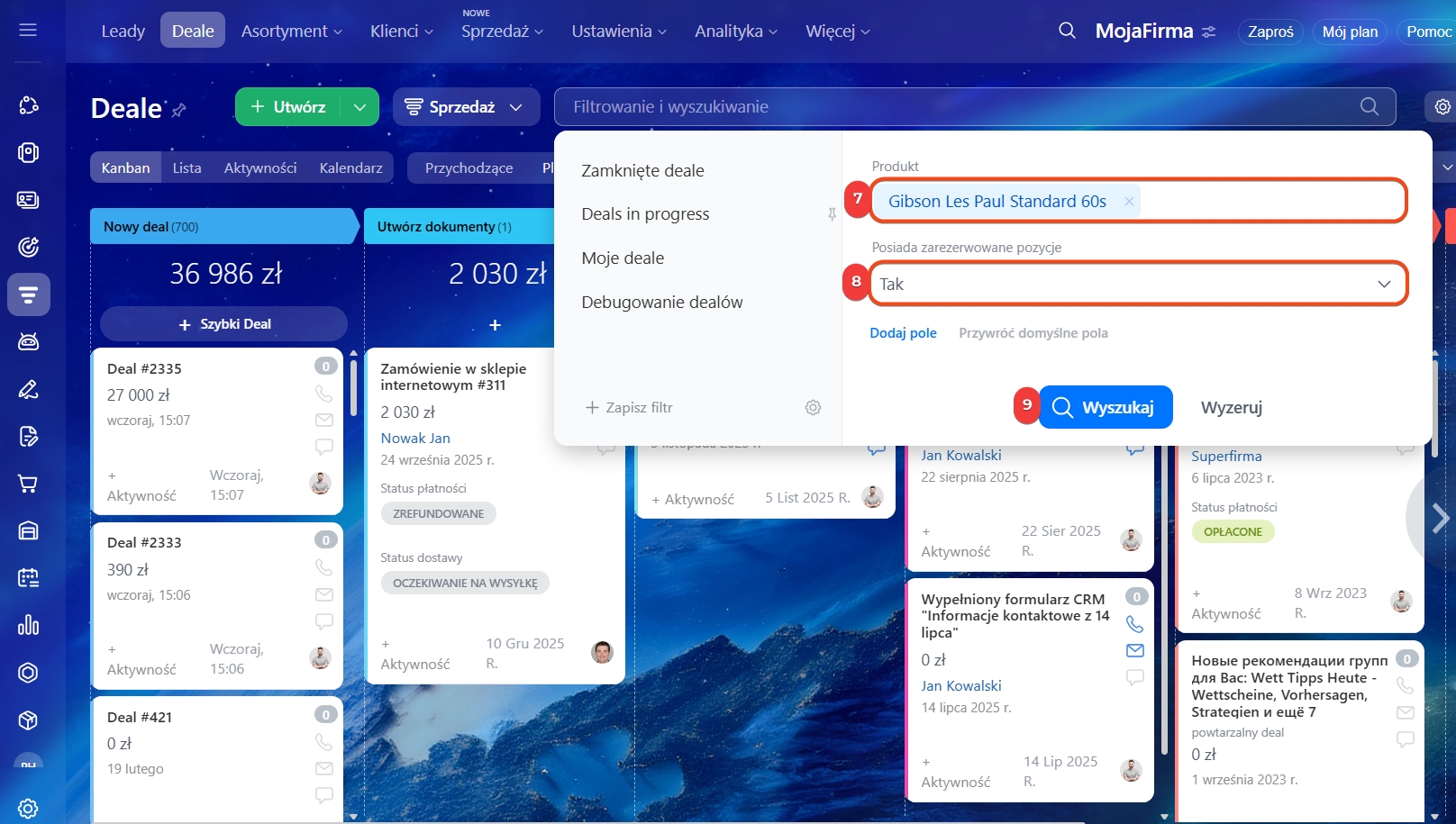Screen dimensions: 1456x824
Task: Open the Nowak Jan contact link
Action: [415, 439]
